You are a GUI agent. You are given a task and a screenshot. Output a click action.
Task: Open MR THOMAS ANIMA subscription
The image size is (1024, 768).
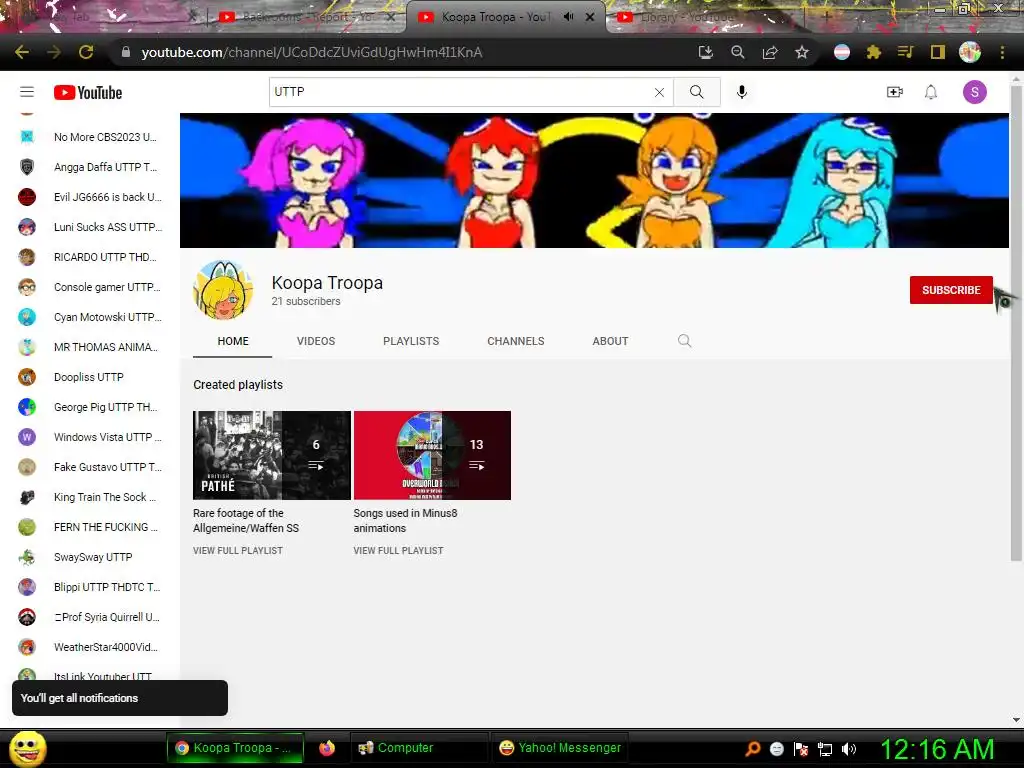tap(89, 347)
